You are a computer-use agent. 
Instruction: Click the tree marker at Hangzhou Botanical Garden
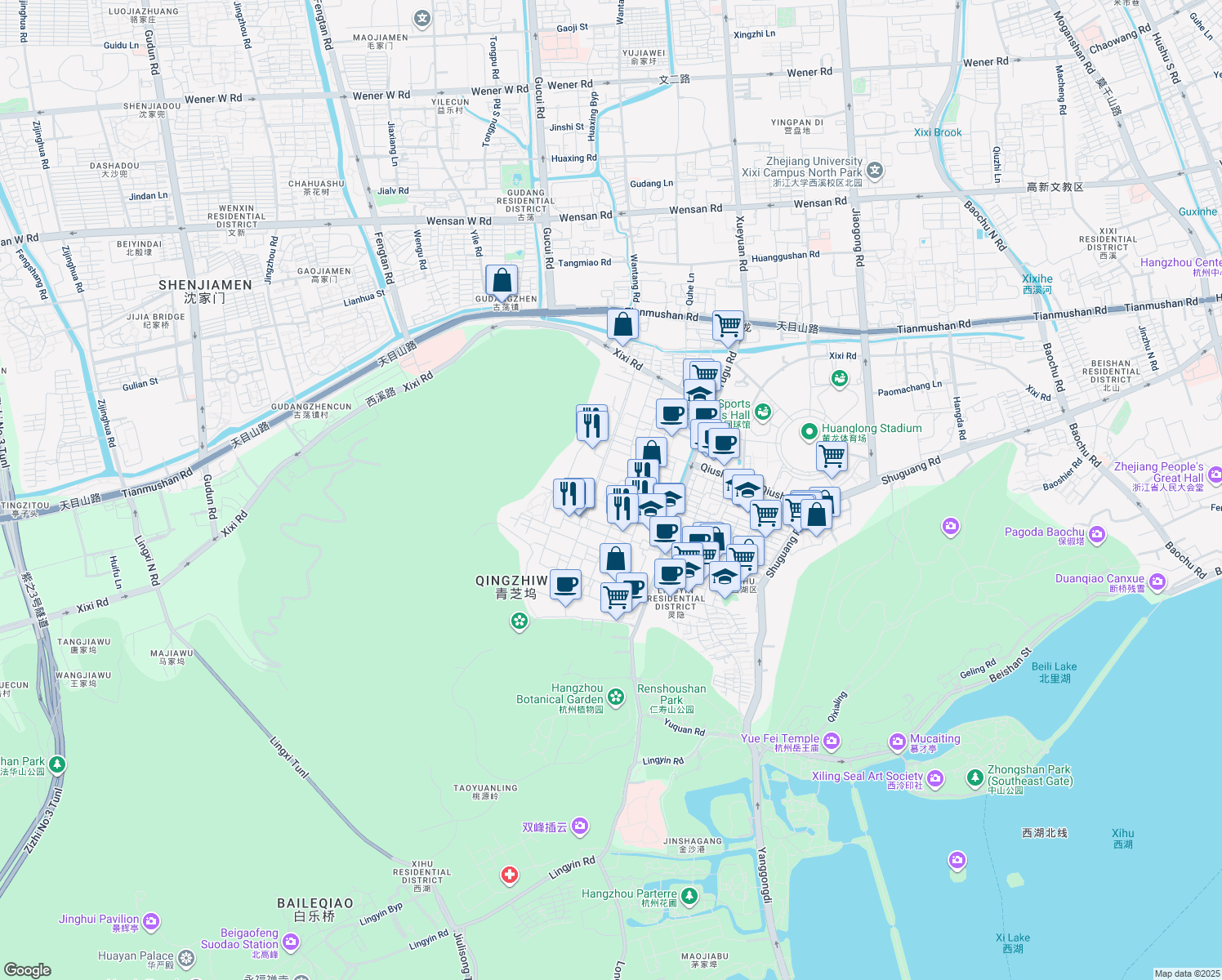tap(616, 696)
